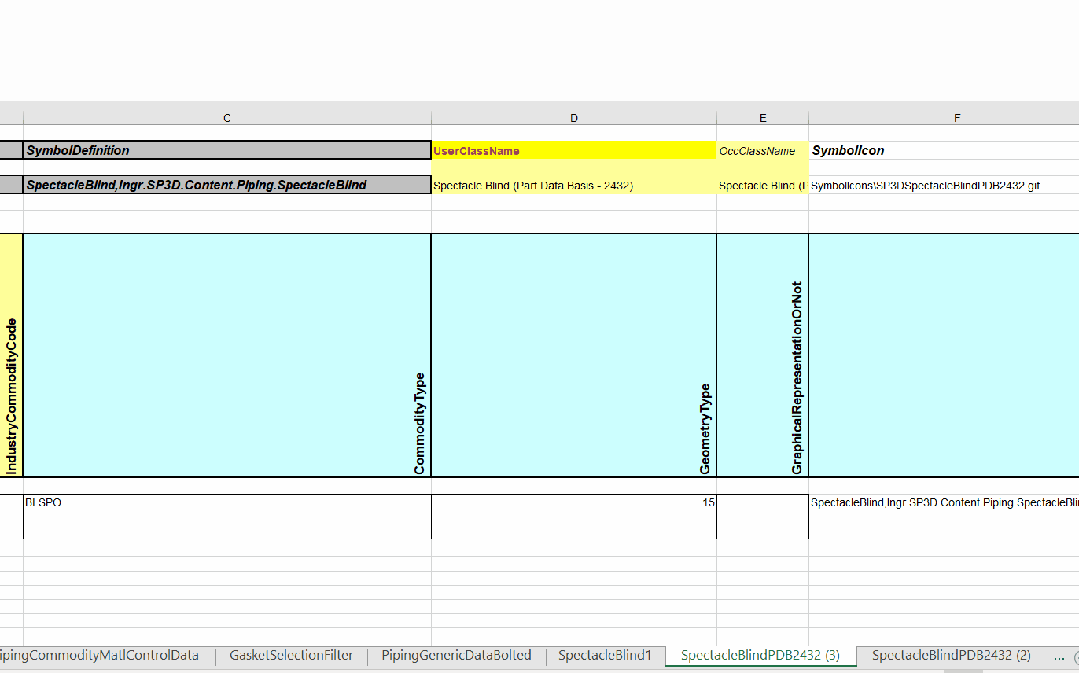Viewport: 1079px width, 673px height.
Task: Select column C header
Action: pos(227,118)
